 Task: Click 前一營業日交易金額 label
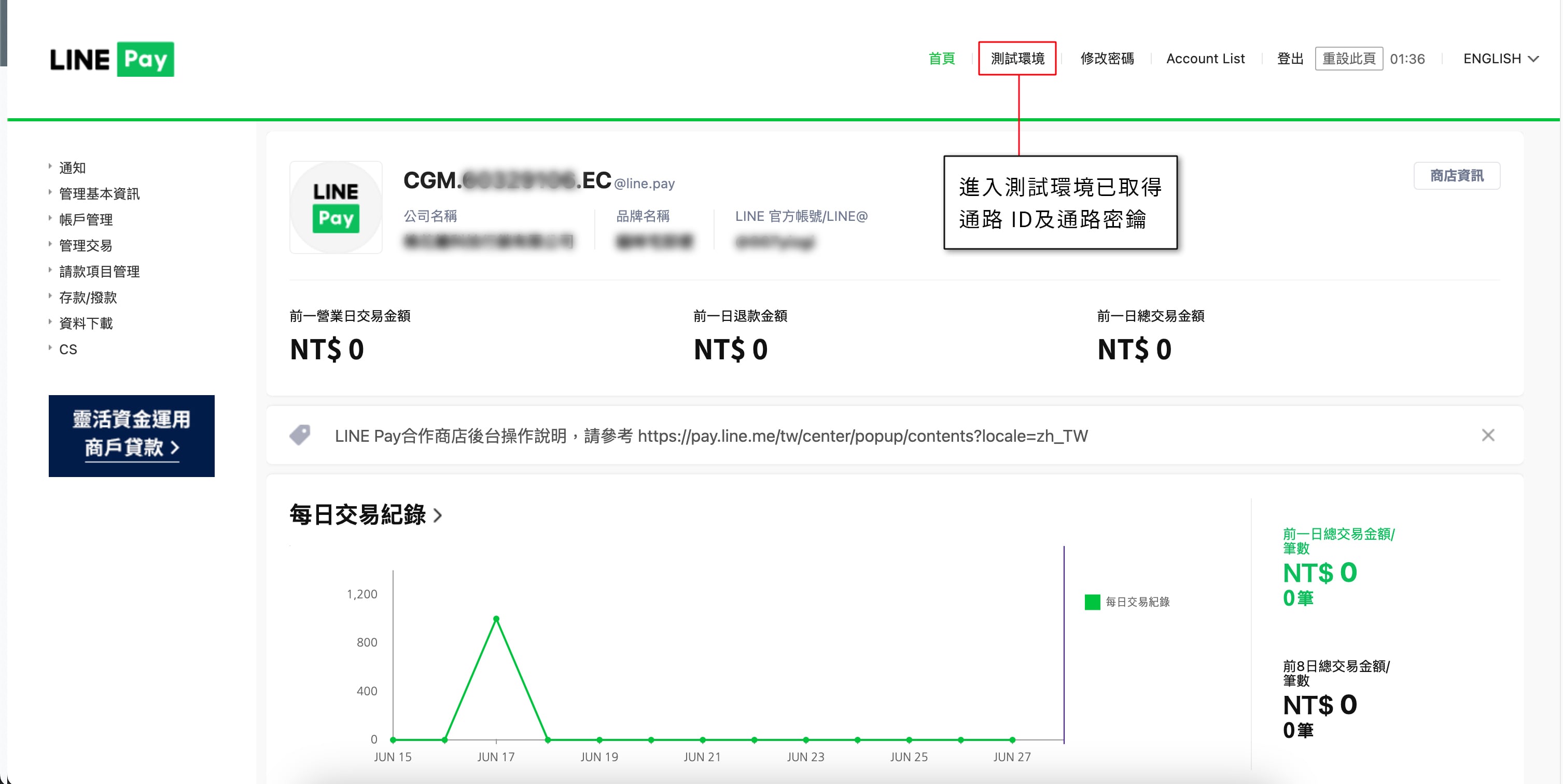350,316
